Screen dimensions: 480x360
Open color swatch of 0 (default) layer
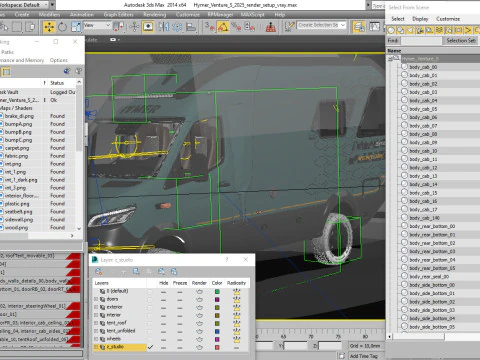(217, 292)
